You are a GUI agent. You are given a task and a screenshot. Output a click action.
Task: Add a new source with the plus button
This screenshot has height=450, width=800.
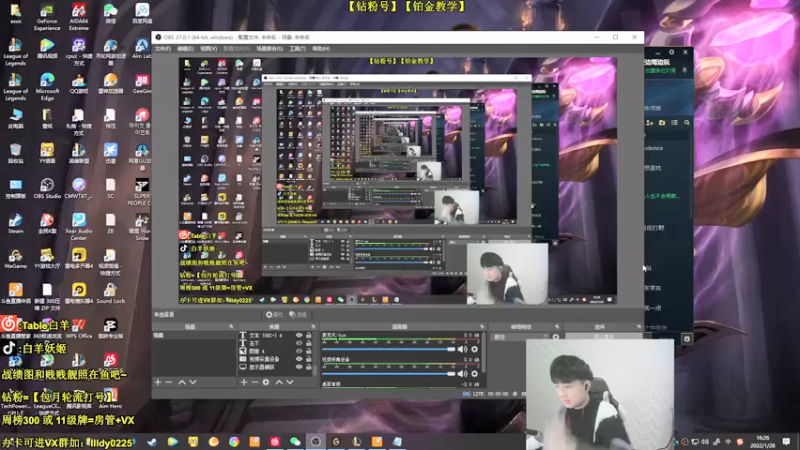(x=243, y=382)
